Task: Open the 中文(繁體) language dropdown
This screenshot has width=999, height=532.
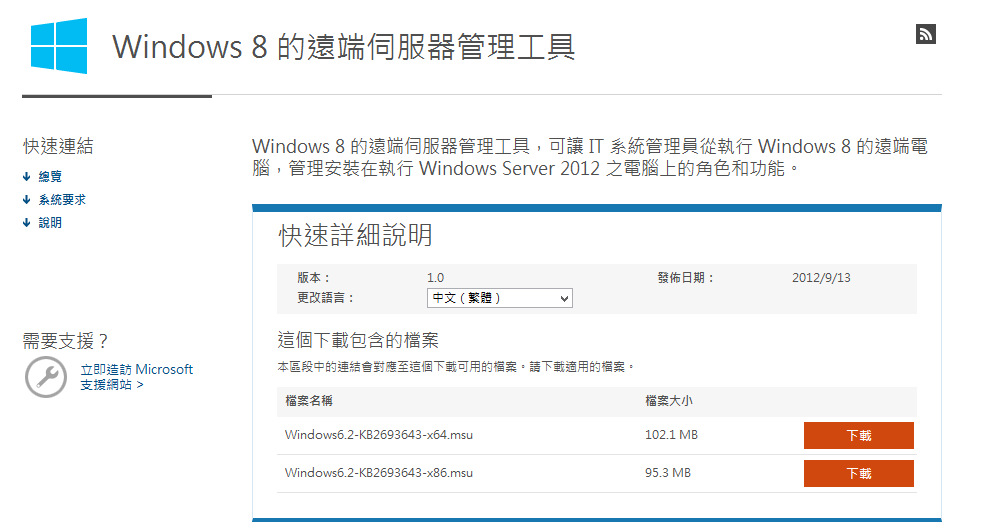Action: pyautogui.click(x=500, y=298)
